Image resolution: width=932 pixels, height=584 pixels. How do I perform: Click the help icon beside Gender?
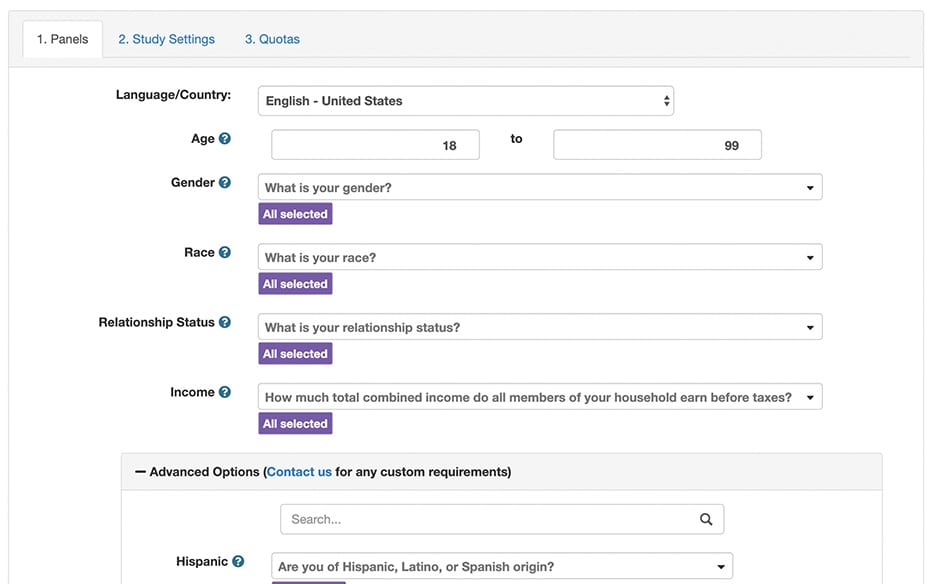[x=225, y=183]
